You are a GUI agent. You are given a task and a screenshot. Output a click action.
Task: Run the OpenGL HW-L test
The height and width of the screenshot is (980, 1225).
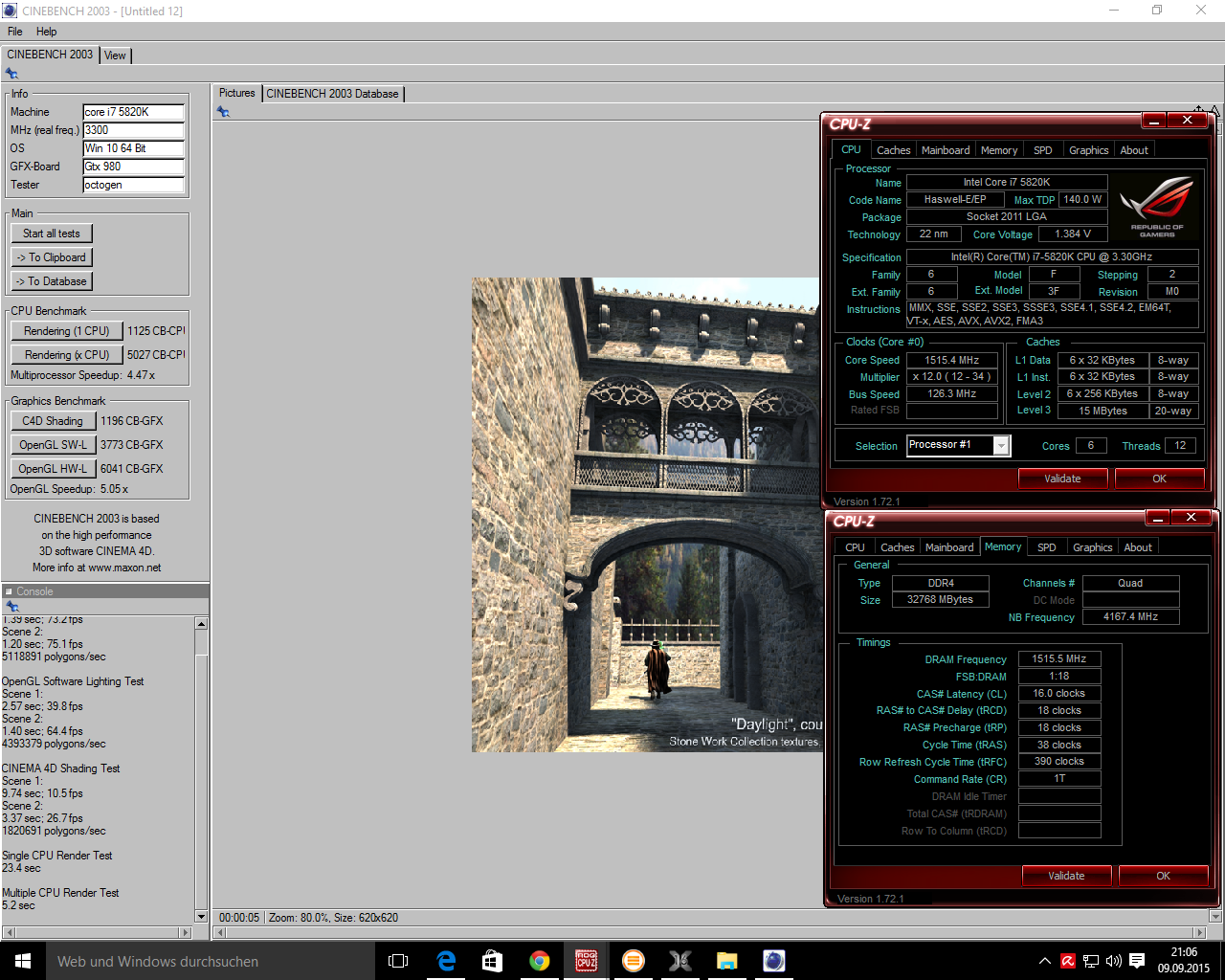click(53, 469)
